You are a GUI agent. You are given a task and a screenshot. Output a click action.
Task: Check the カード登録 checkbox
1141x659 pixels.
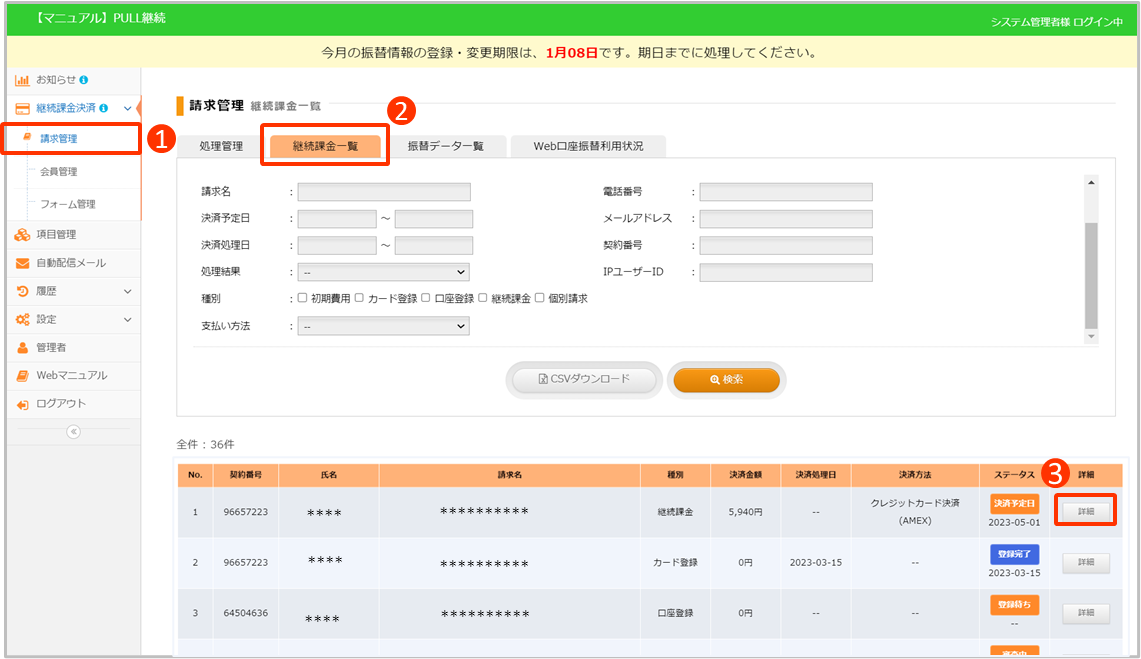point(359,298)
